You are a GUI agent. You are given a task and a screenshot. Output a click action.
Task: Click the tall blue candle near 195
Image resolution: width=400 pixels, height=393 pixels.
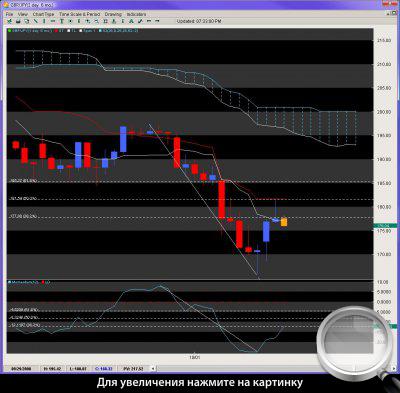pyautogui.click(x=123, y=139)
